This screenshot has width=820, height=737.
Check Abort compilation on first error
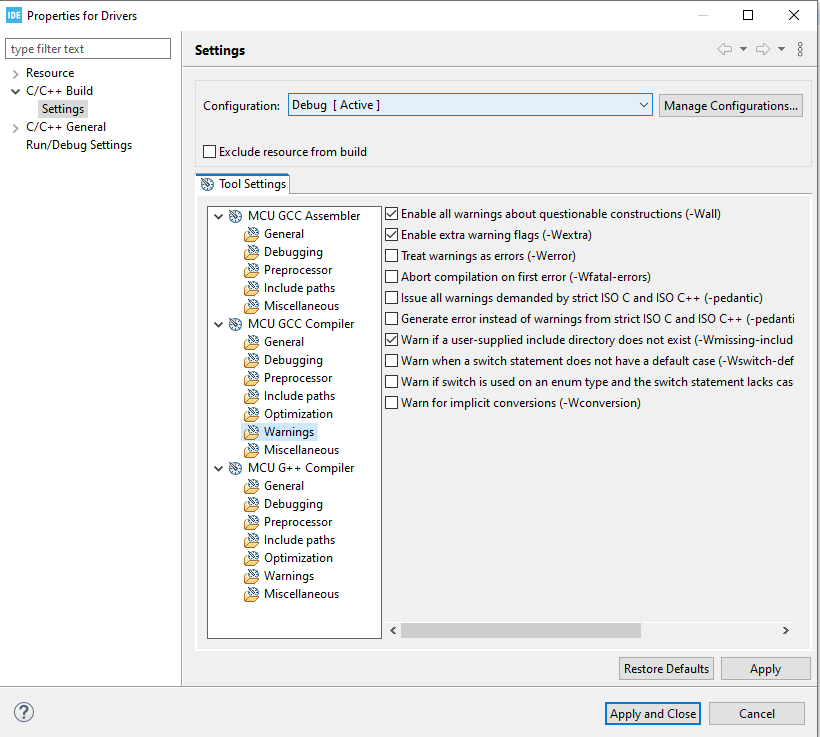pyautogui.click(x=391, y=277)
